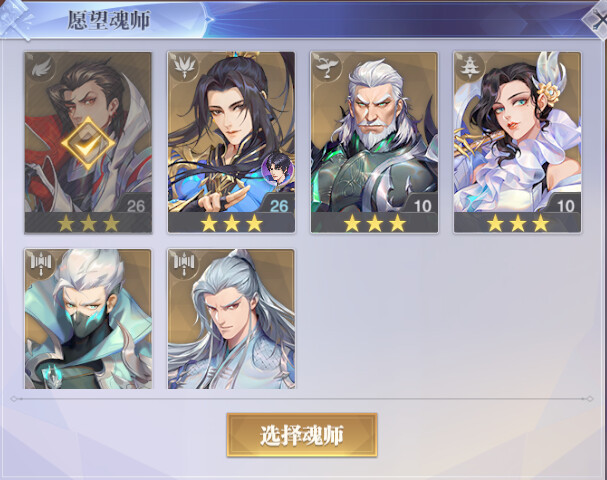The height and width of the screenshot is (480, 607).
Task: Choose the lady in white ruffled dress
Action: pos(518,143)
